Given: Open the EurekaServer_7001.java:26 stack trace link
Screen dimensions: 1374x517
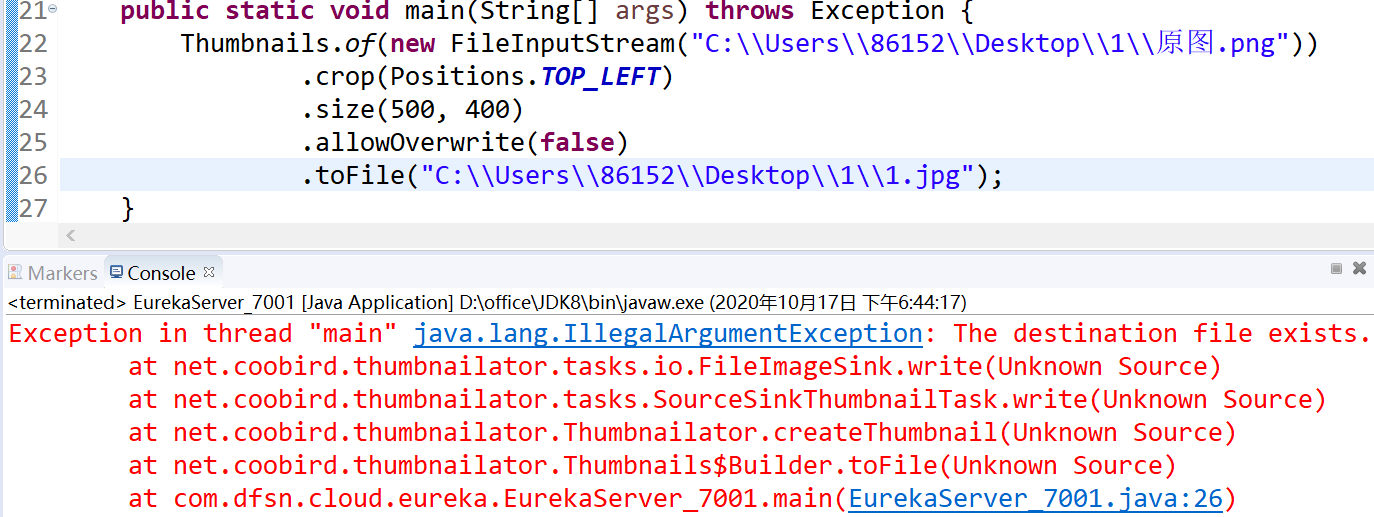Looking at the screenshot, I should 1036,498.
